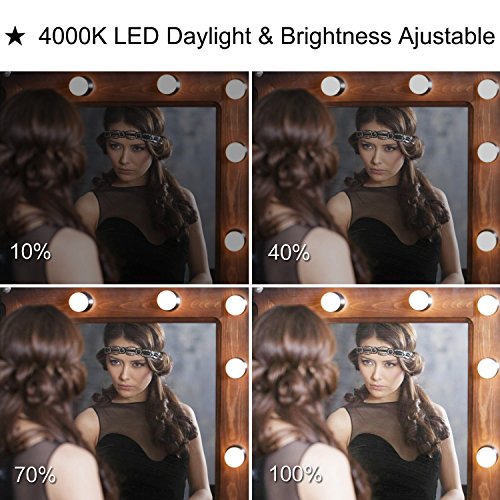Click middle-right bulb in 70% panel

[x=236, y=368]
